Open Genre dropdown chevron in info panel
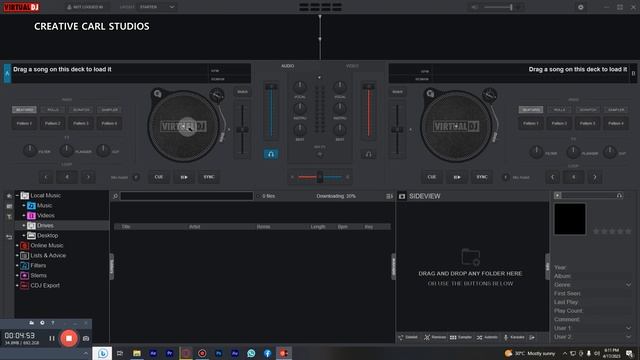Viewport: 640px width, 360px height. point(628,284)
